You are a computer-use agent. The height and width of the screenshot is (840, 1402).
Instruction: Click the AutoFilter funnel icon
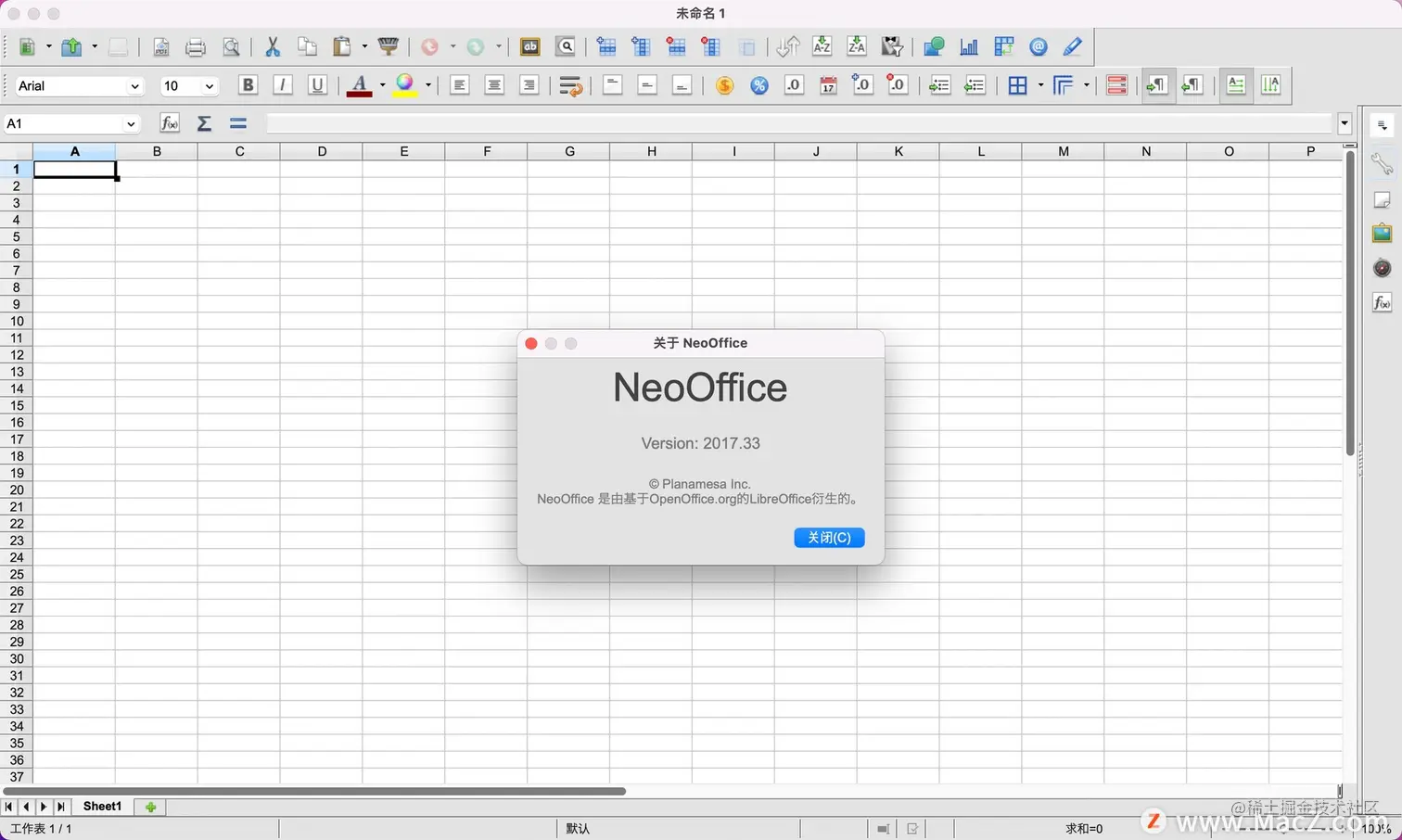point(892,46)
